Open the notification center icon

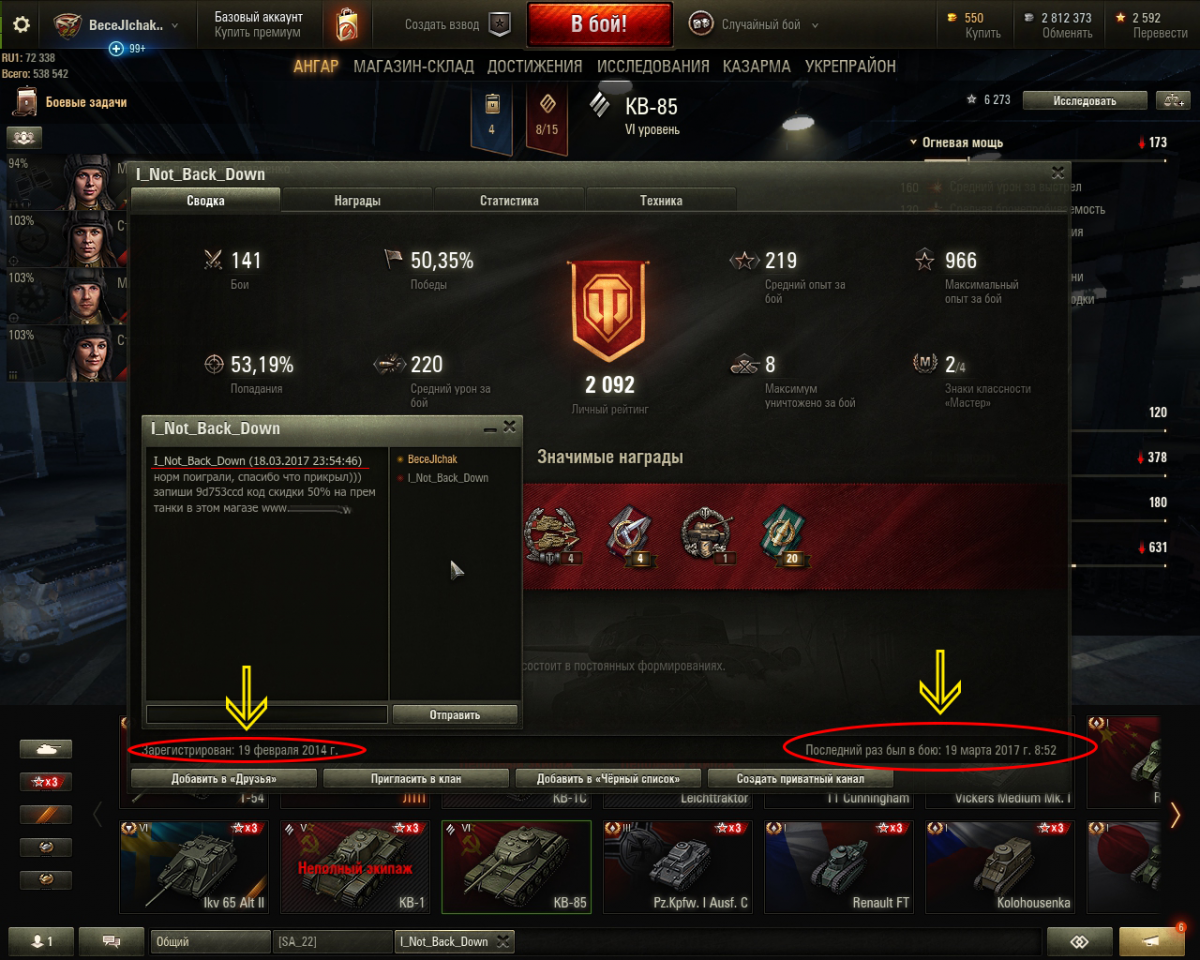pyautogui.click(x=1152, y=942)
